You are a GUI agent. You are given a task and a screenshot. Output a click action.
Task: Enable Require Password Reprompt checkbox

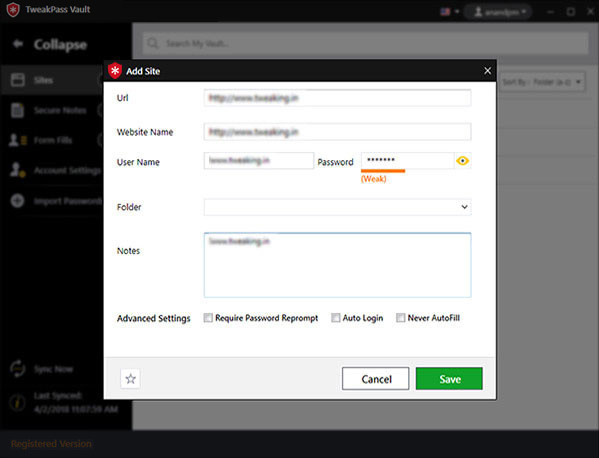(208, 318)
